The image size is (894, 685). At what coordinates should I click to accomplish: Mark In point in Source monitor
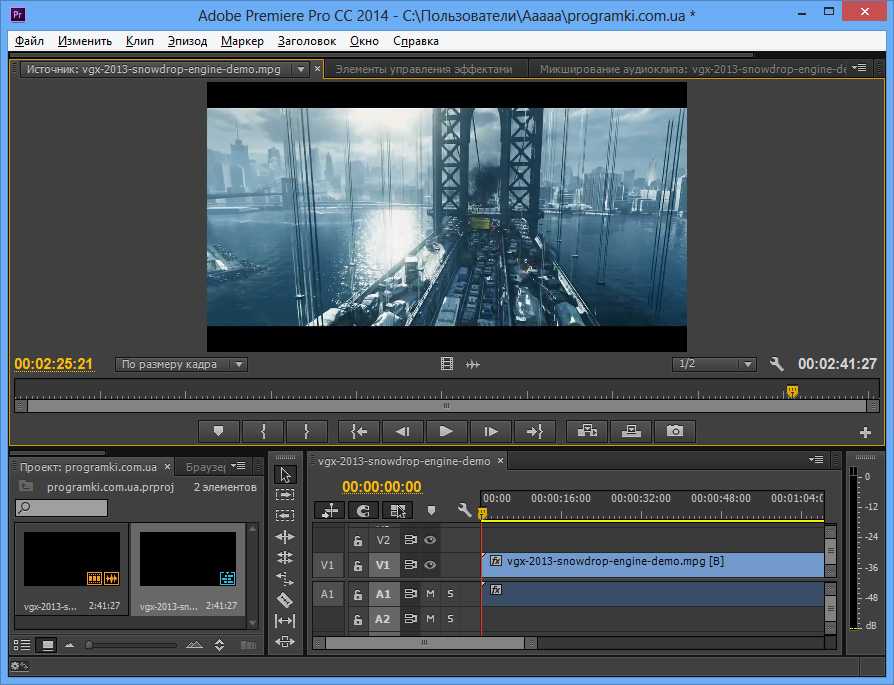coord(263,431)
